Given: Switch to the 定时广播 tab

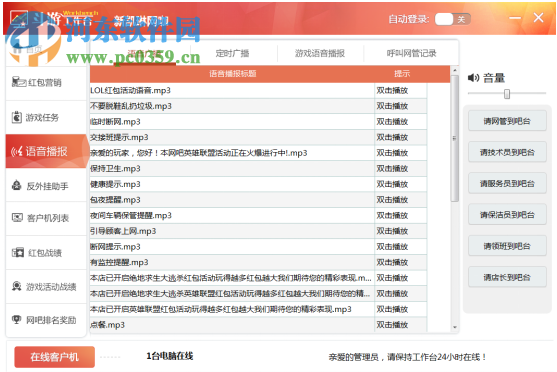Looking at the screenshot, I should [x=232, y=53].
